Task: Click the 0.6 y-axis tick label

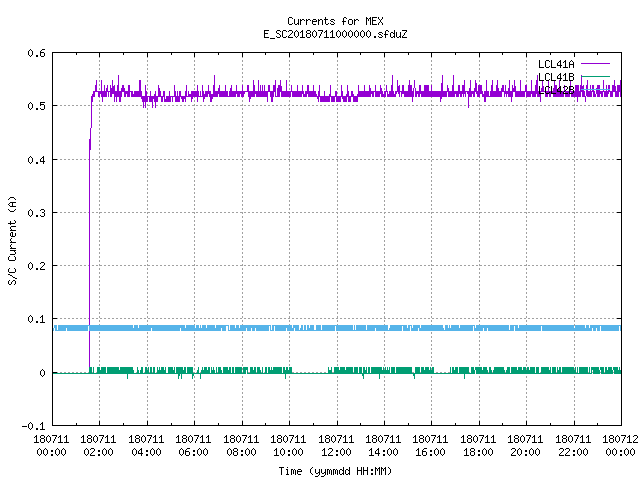Action: click(x=36, y=53)
